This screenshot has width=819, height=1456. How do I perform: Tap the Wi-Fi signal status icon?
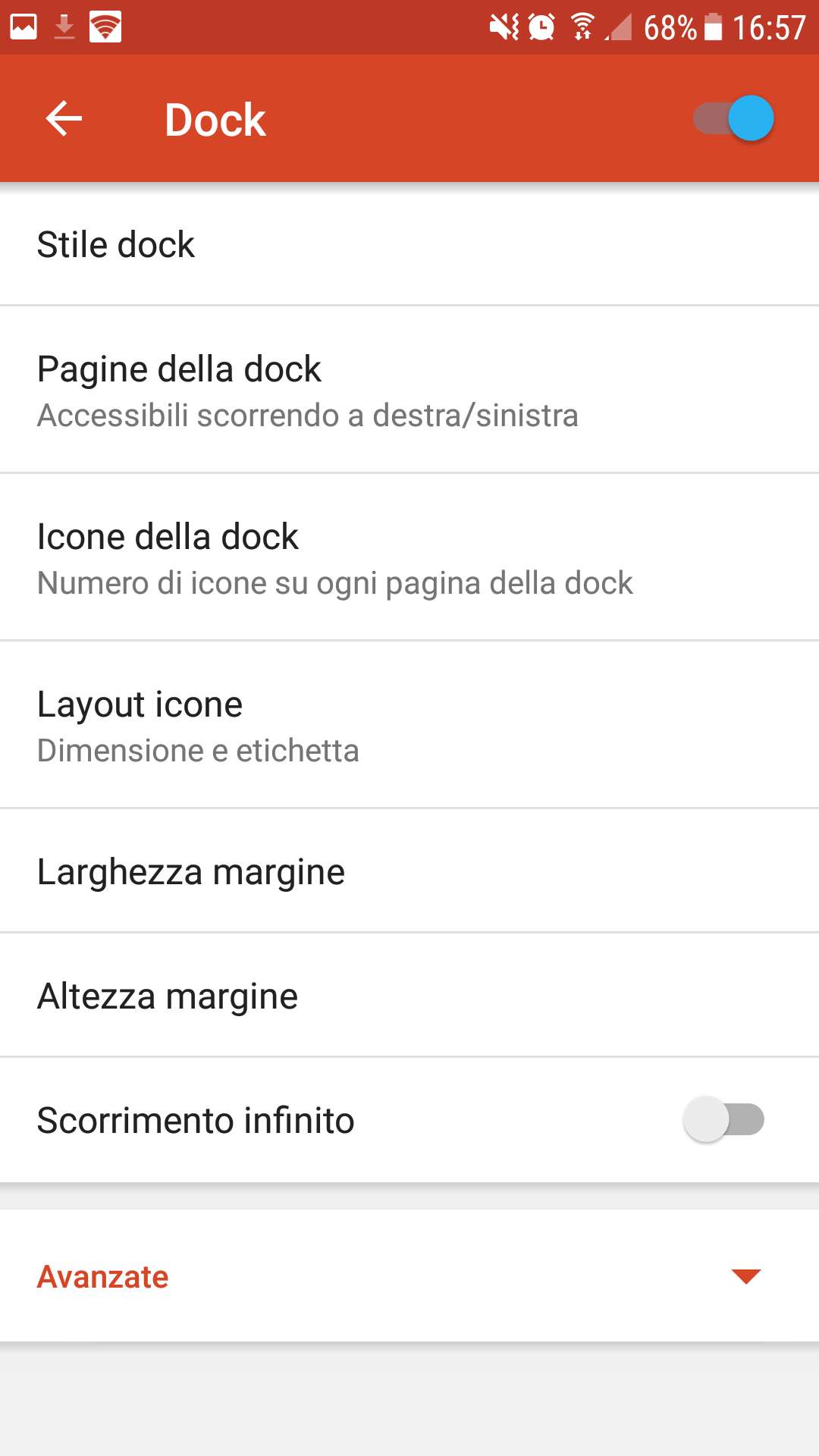(x=582, y=27)
